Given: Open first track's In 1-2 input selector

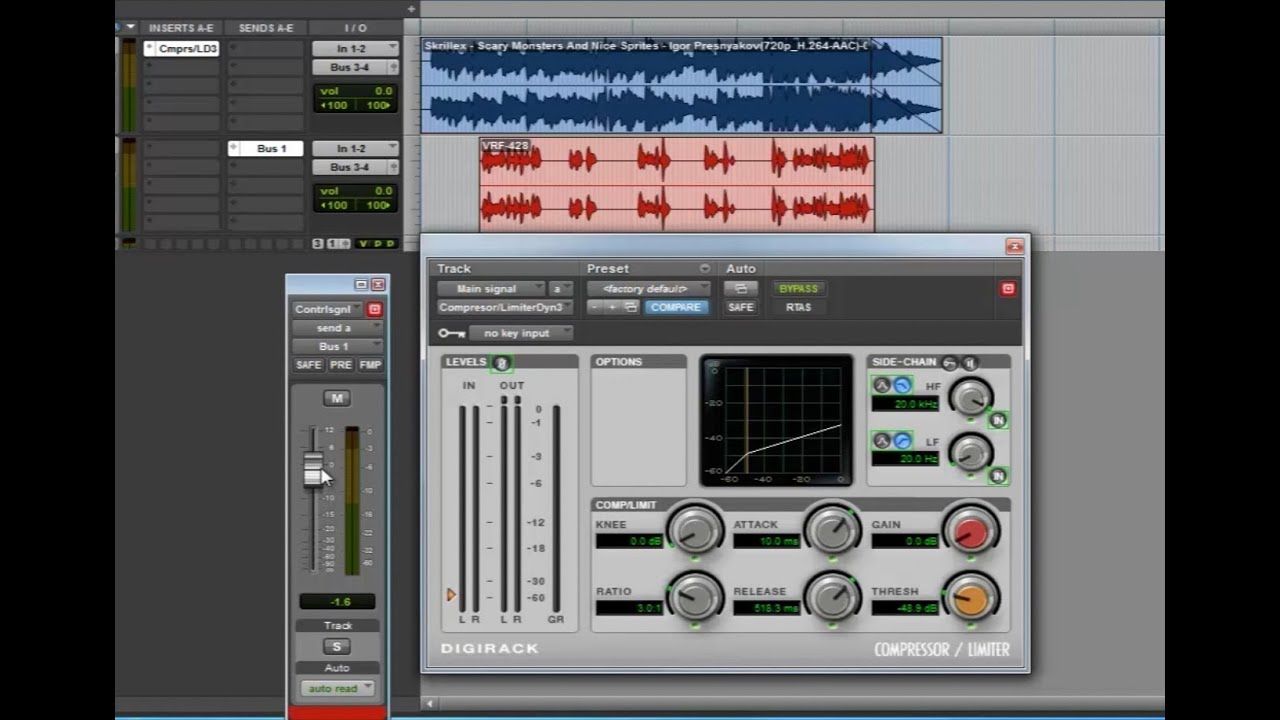Looking at the screenshot, I should [355, 48].
